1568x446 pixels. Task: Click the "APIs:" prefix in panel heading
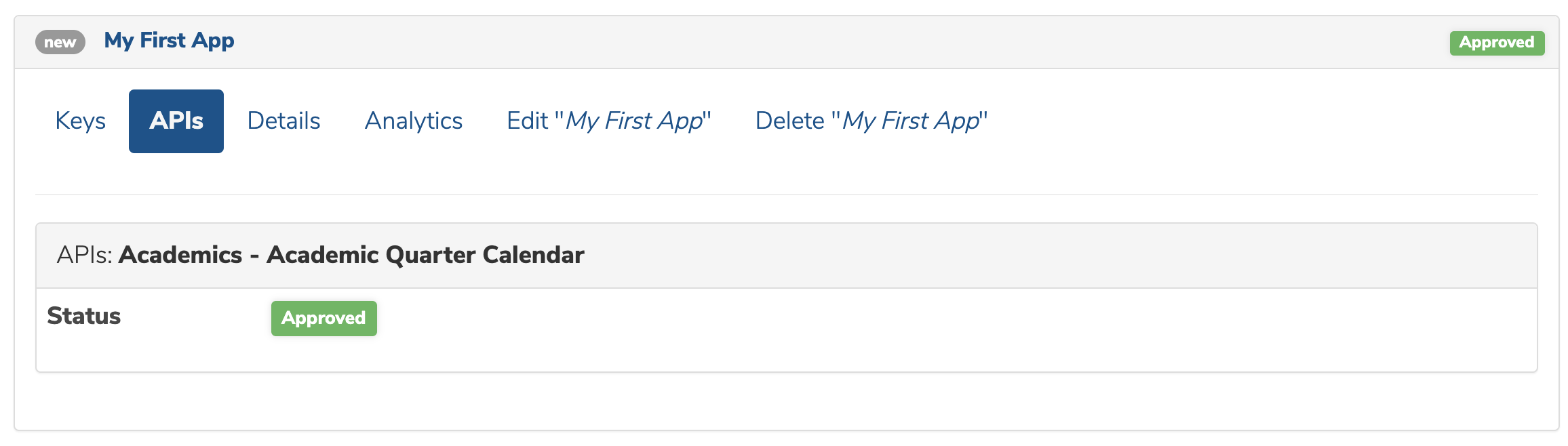point(85,255)
